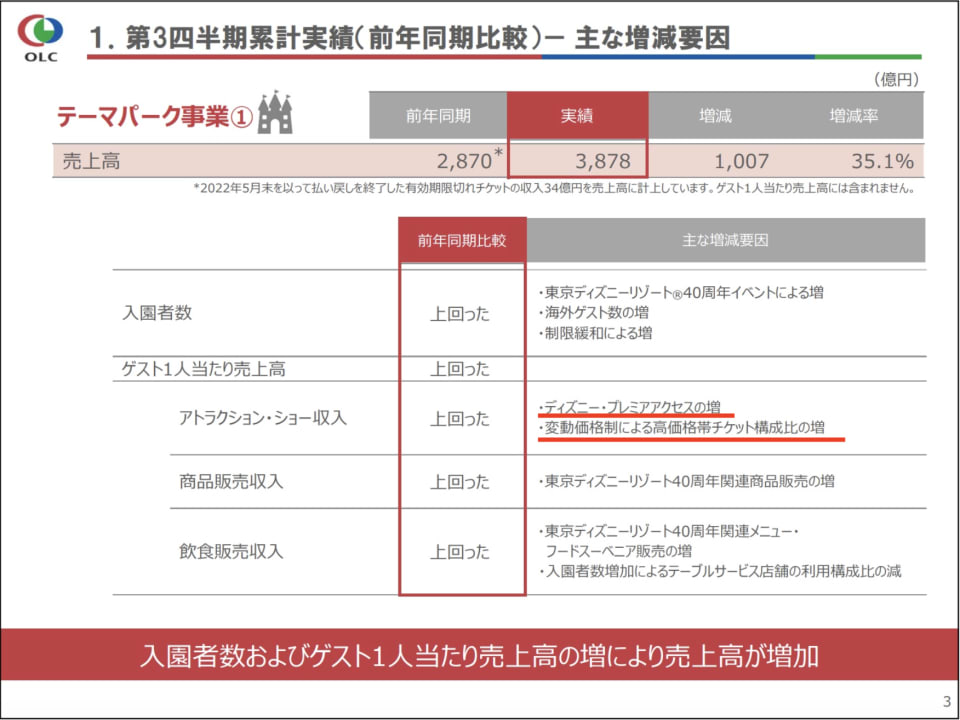Click the 入園者数 row label
This screenshot has width=960, height=720.
coord(157,313)
